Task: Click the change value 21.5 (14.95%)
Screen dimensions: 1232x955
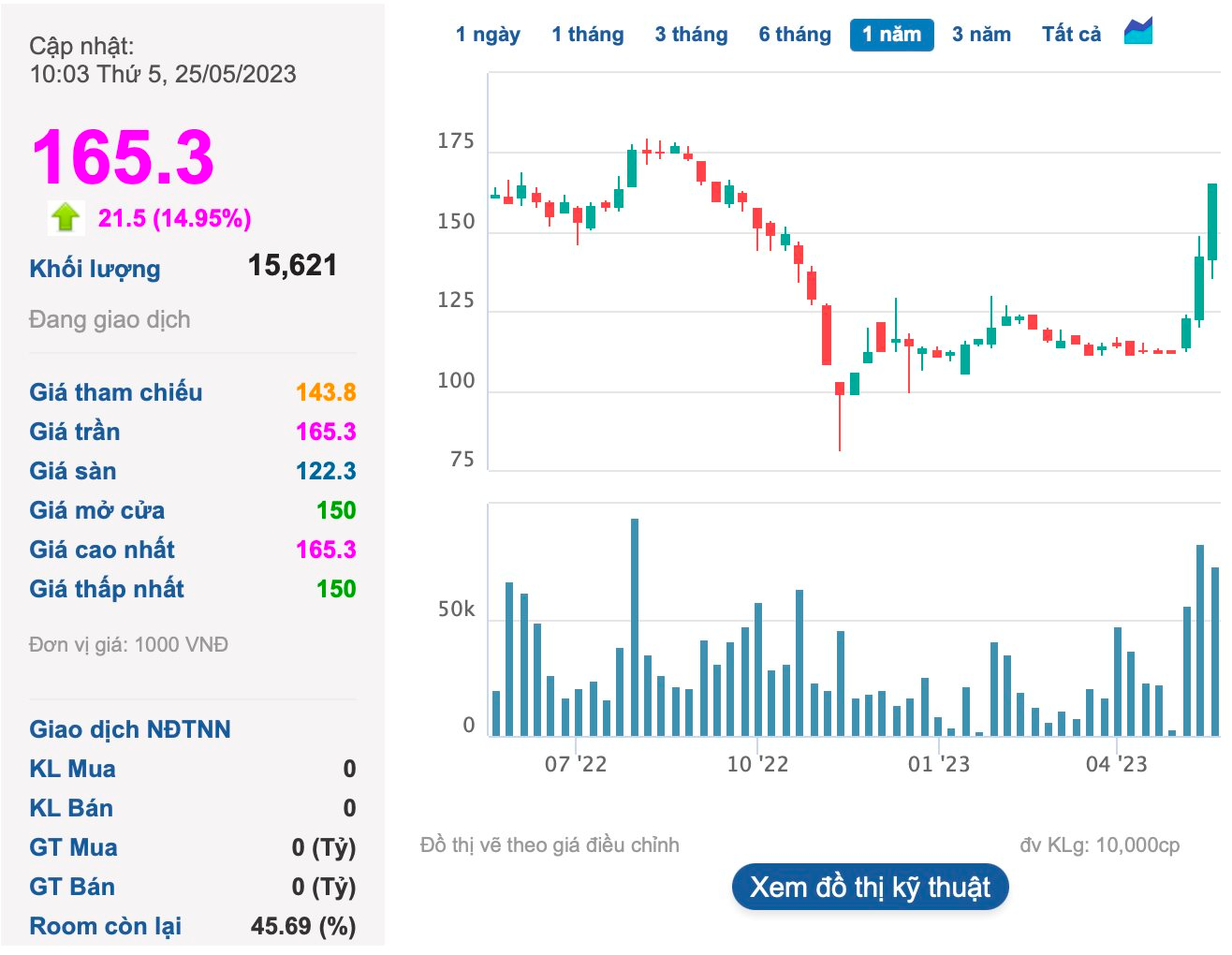Action: (x=174, y=218)
